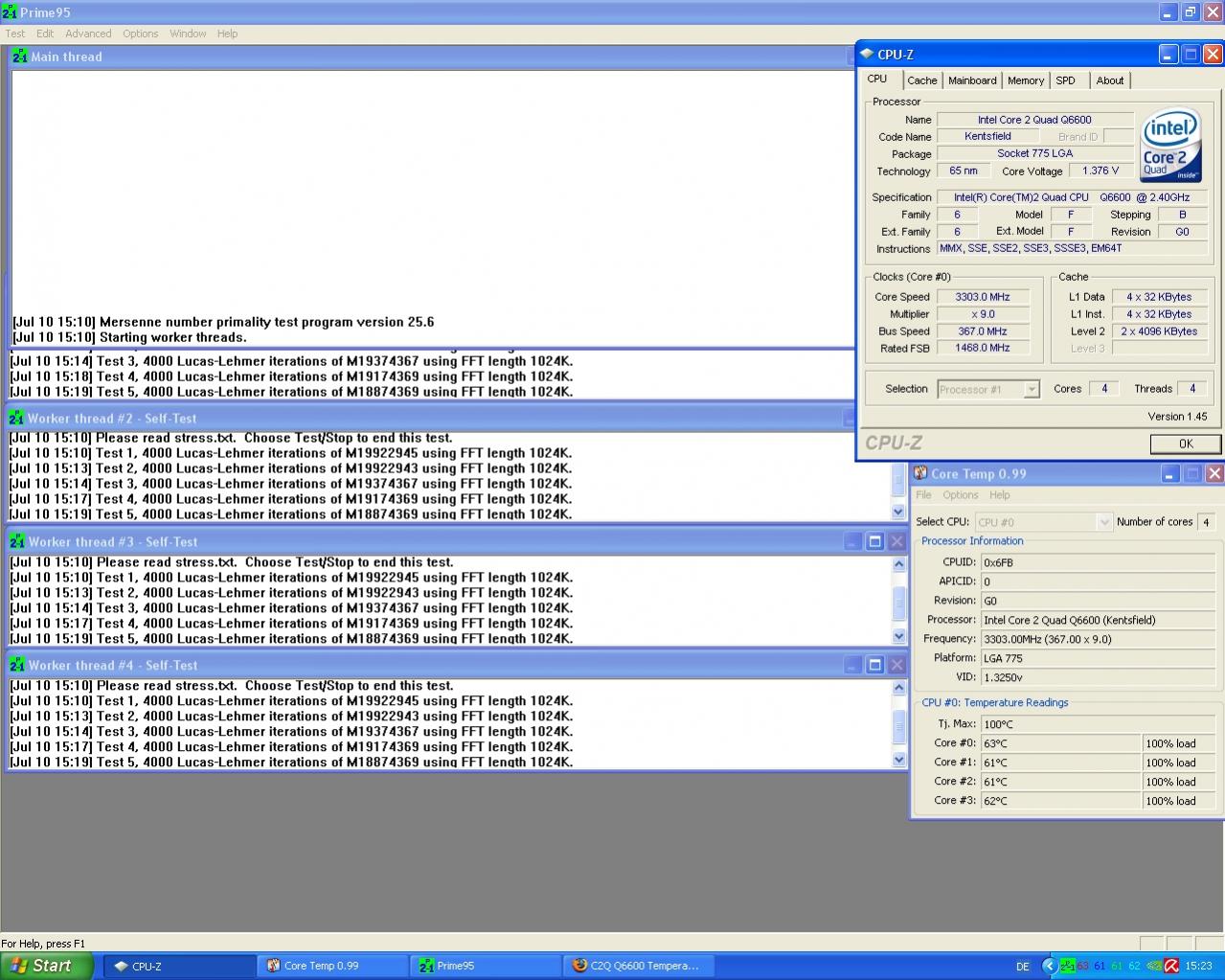Image resolution: width=1225 pixels, height=980 pixels.
Task: Click scroll-down arrow in Worker thread #4
Action: pyautogui.click(x=898, y=760)
